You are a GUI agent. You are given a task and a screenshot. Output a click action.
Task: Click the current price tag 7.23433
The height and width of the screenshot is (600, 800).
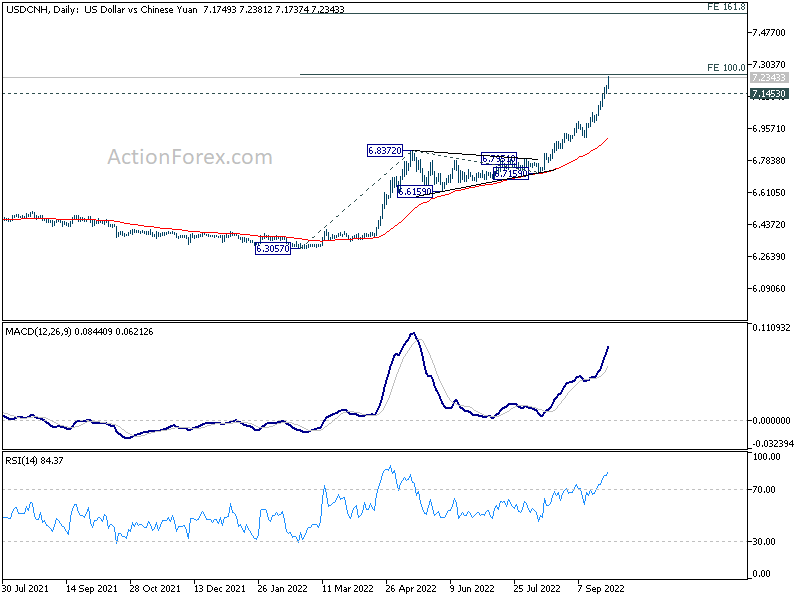pos(769,78)
